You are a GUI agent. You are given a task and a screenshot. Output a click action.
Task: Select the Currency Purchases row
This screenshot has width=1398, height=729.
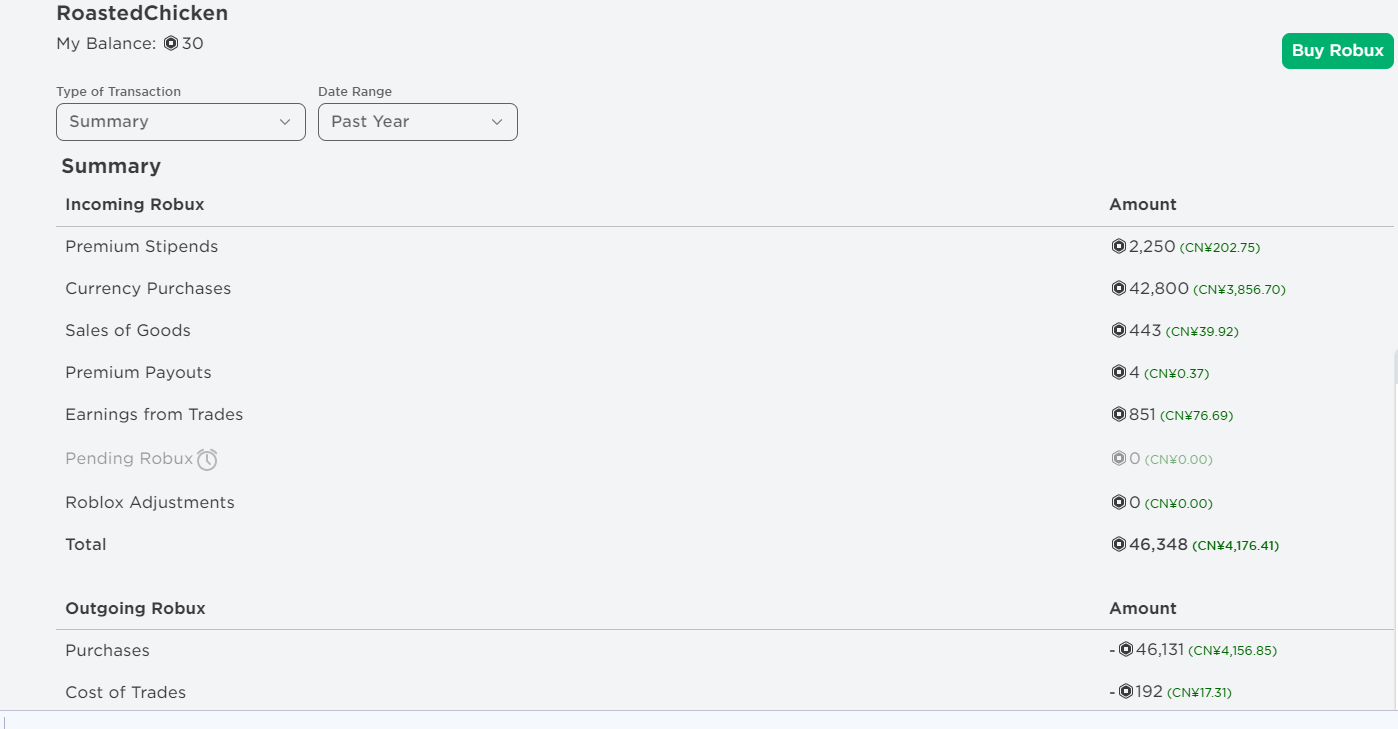(x=725, y=289)
